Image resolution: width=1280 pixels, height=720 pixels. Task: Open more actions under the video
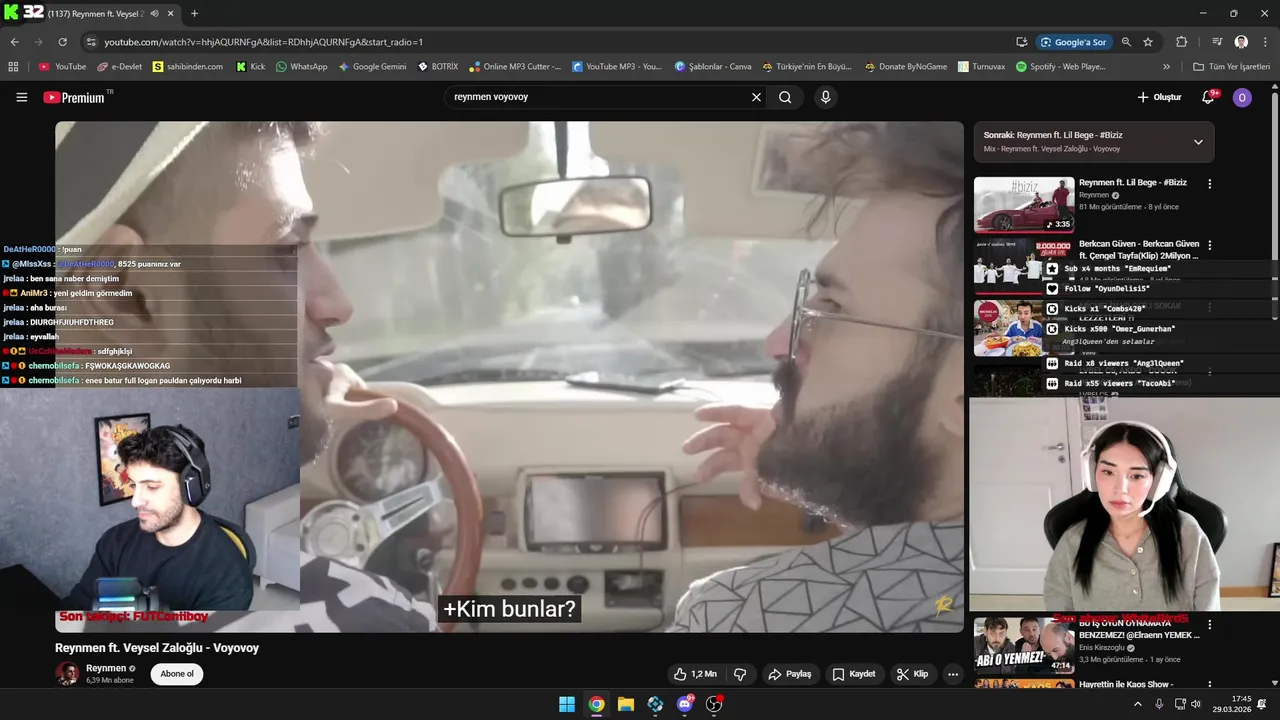953,674
